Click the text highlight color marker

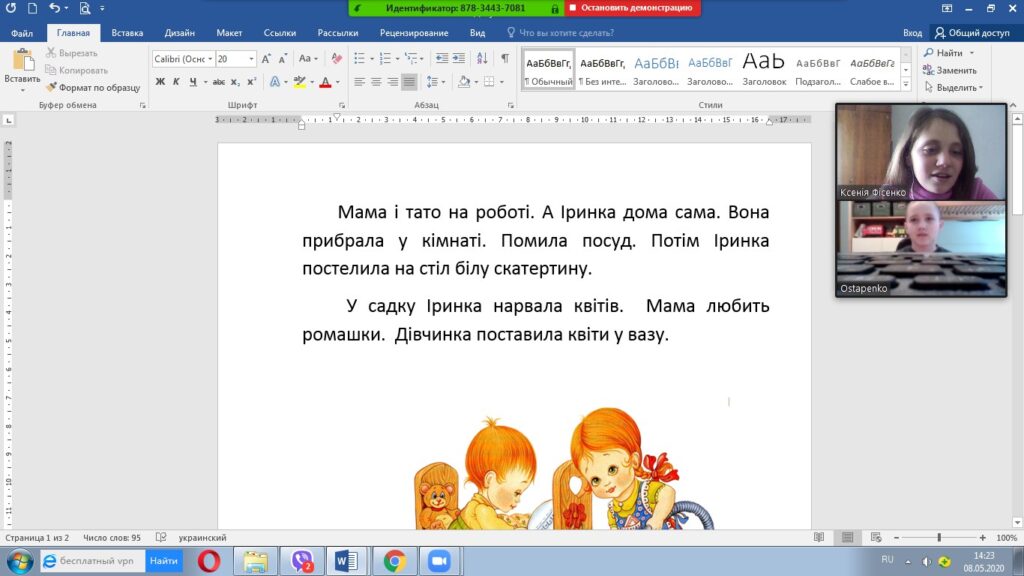(x=300, y=82)
